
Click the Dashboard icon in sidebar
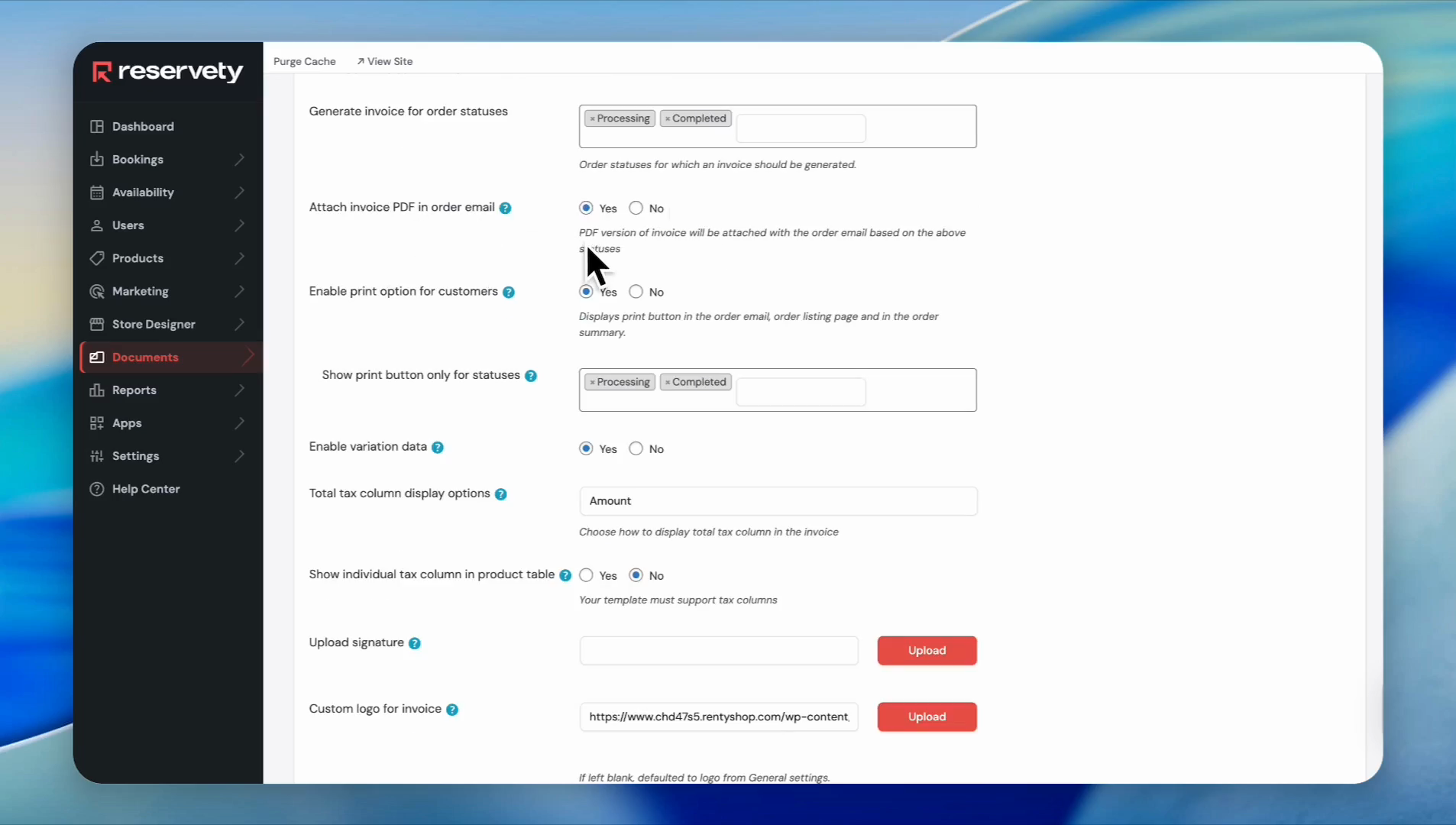point(97,127)
